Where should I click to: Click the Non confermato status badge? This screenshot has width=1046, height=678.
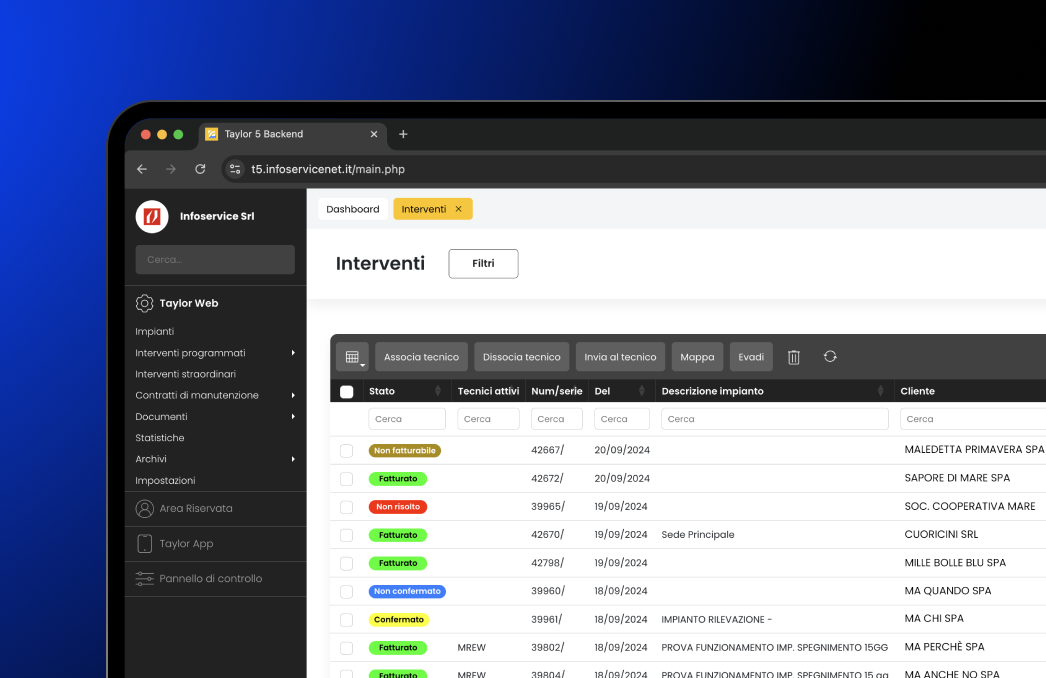coord(408,591)
